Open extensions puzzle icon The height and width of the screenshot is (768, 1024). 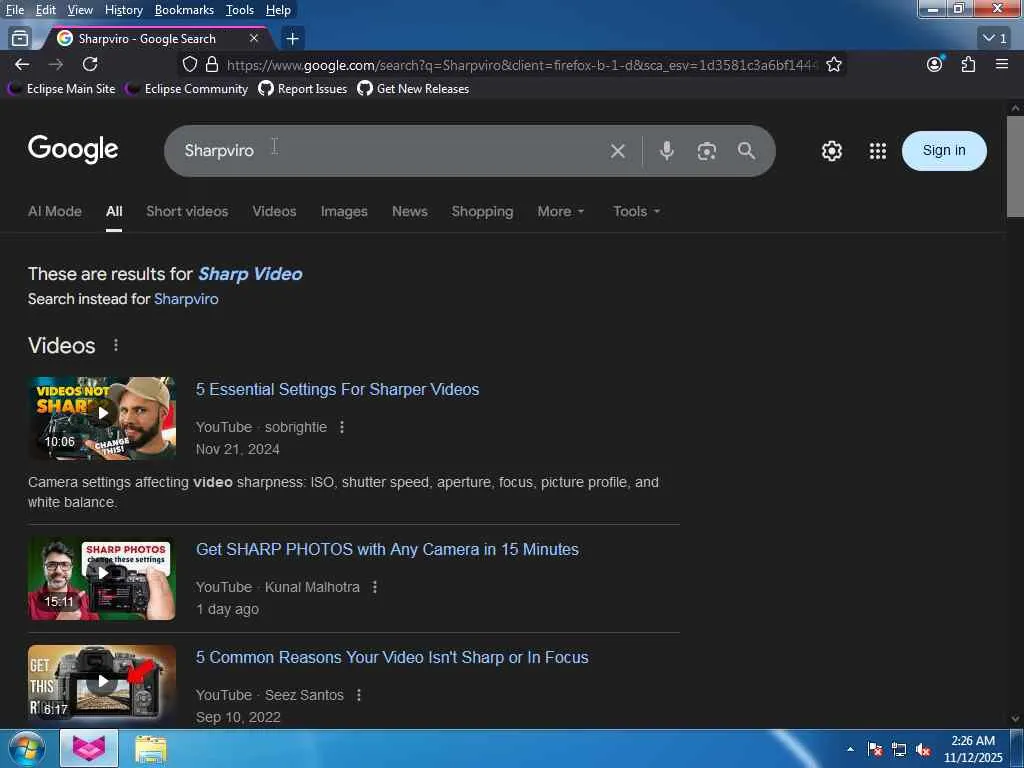tap(968, 64)
